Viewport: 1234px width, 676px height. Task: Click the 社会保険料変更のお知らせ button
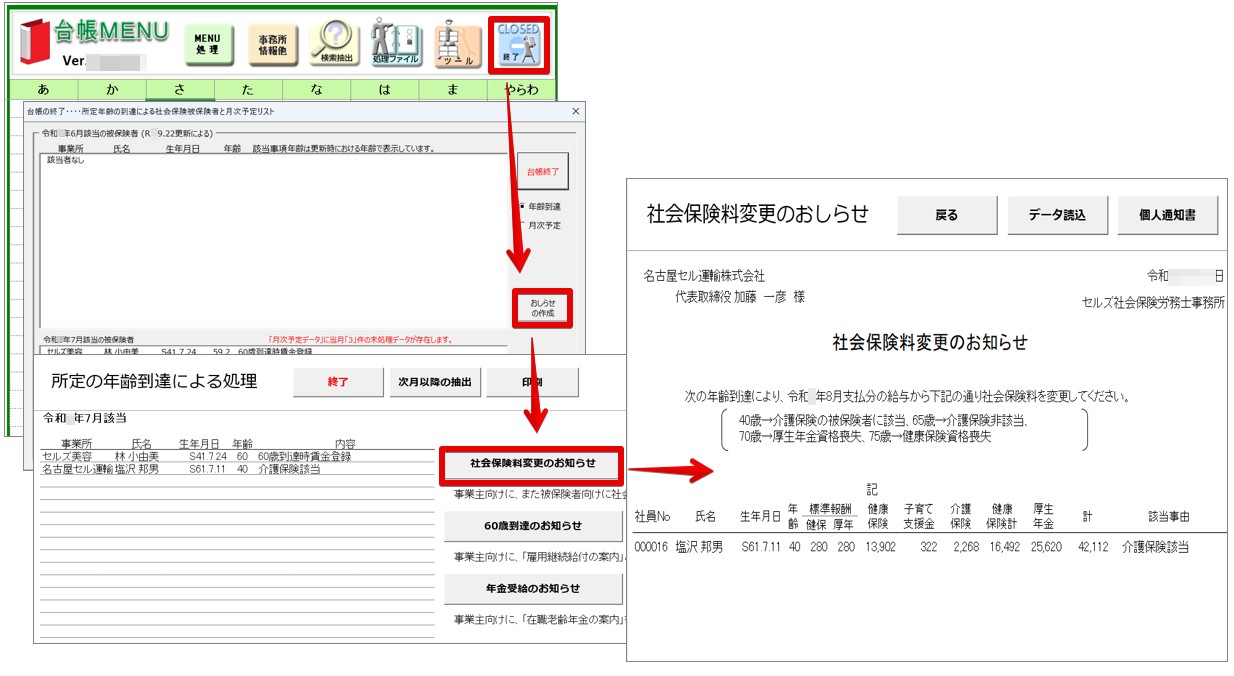point(533,464)
